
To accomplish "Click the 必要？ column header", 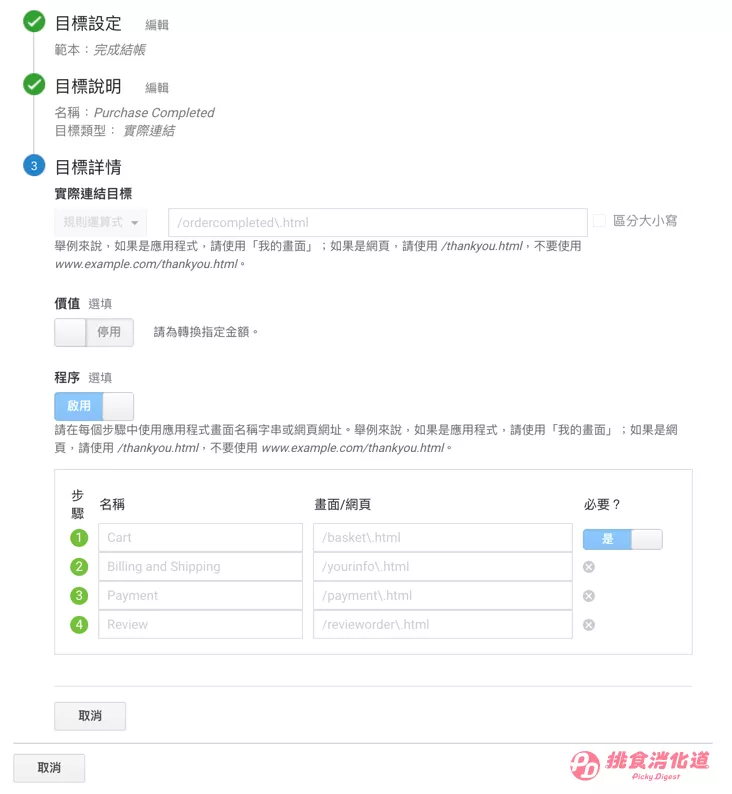I will tap(602, 504).
